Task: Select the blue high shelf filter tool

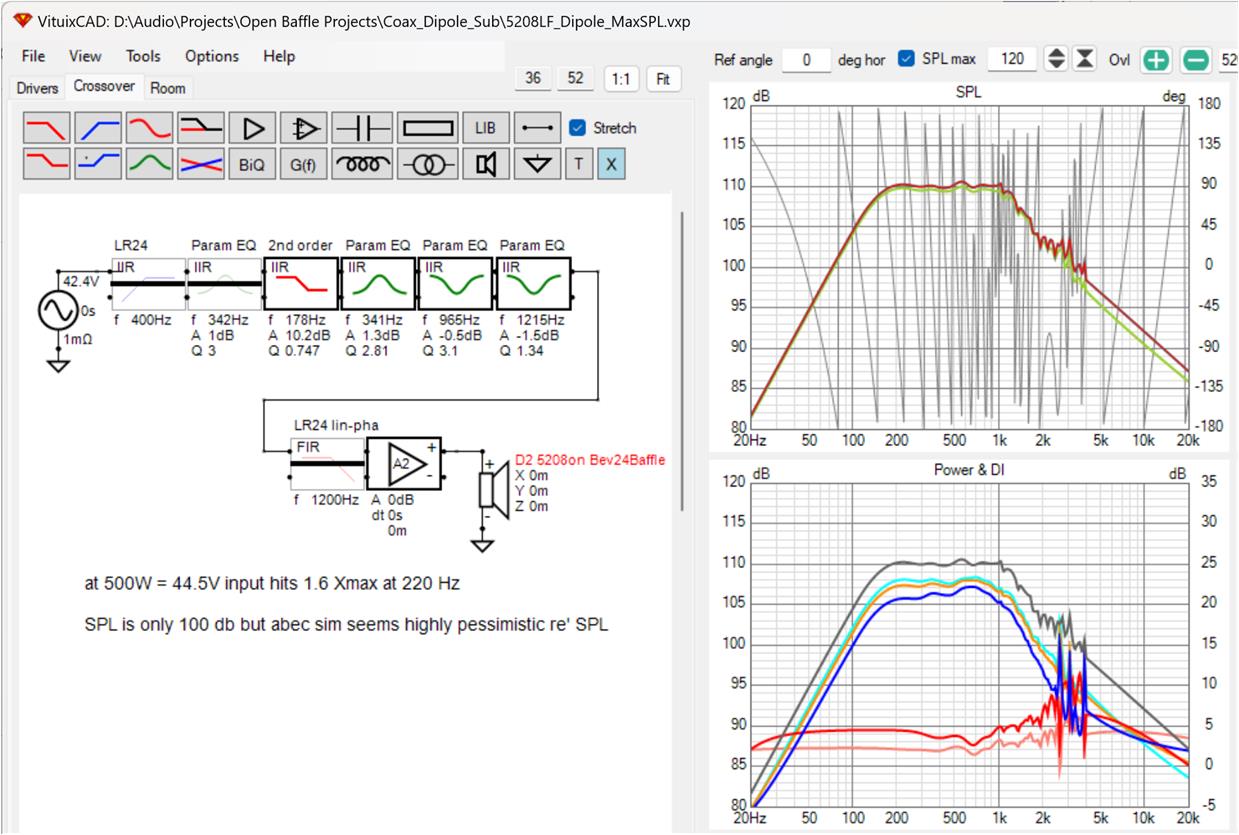Action: [98, 163]
